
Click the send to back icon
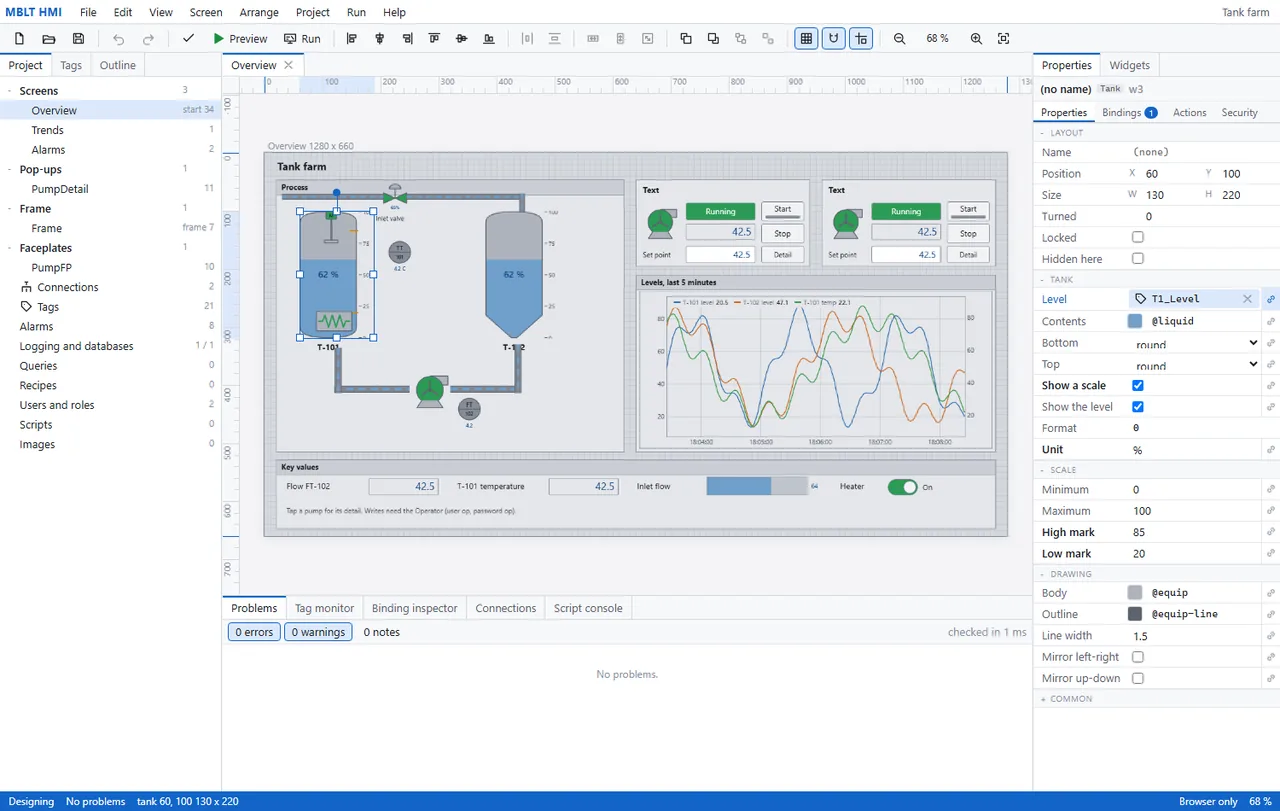tap(713, 39)
